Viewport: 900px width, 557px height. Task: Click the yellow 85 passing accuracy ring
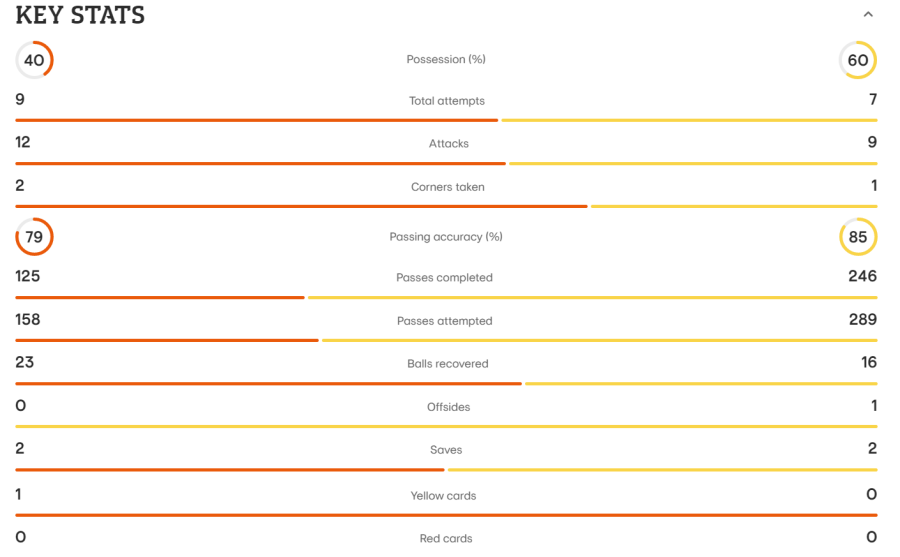click(x=858, y=237)
